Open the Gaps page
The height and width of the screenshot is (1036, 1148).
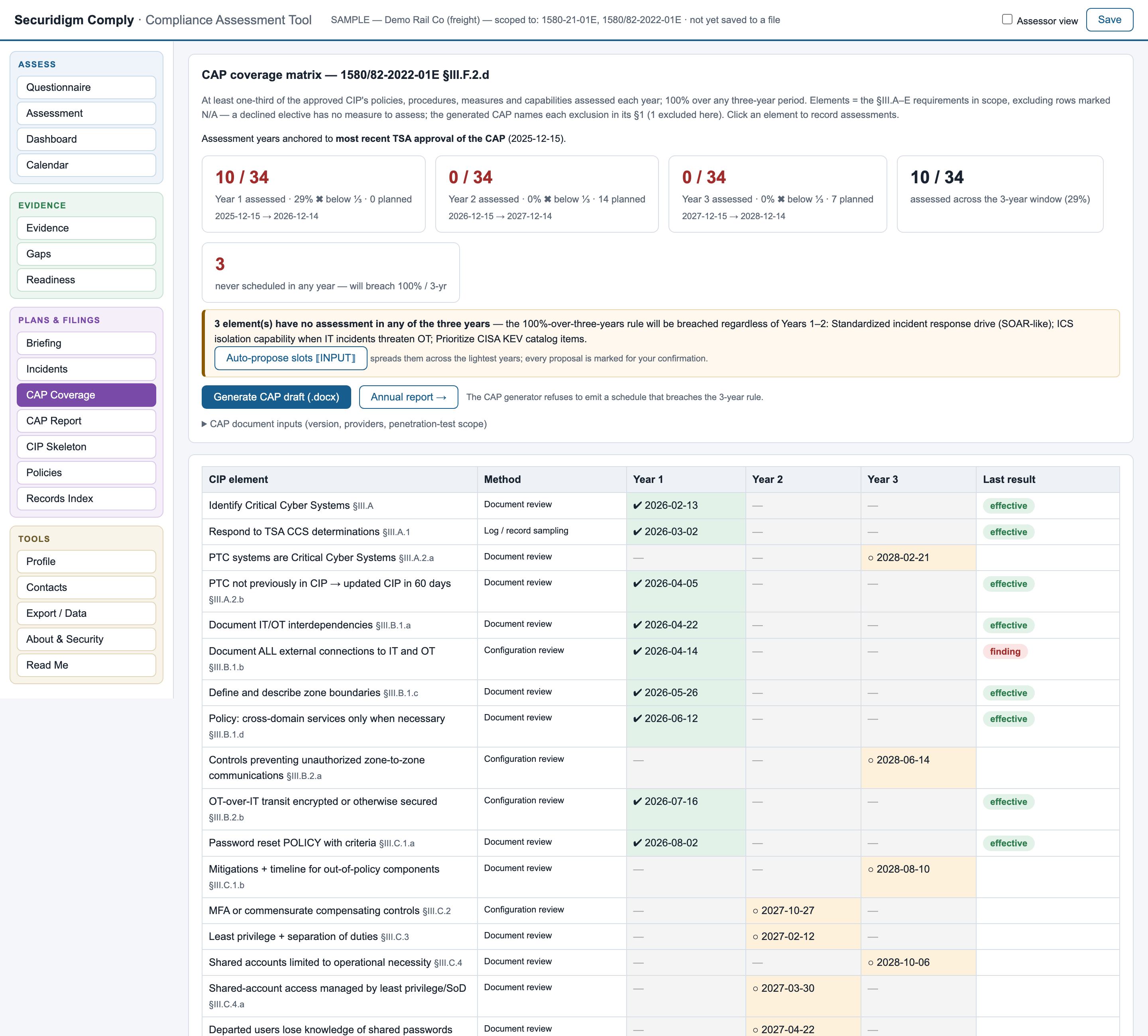tap(86, 254)
